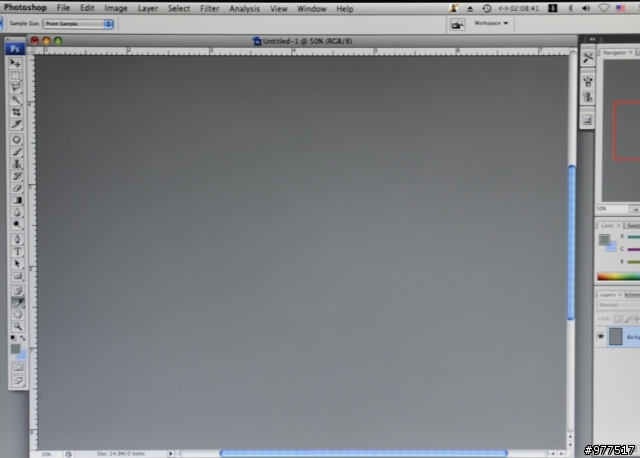
Task: Swap foreground and background colors
Action: (22, 338)
